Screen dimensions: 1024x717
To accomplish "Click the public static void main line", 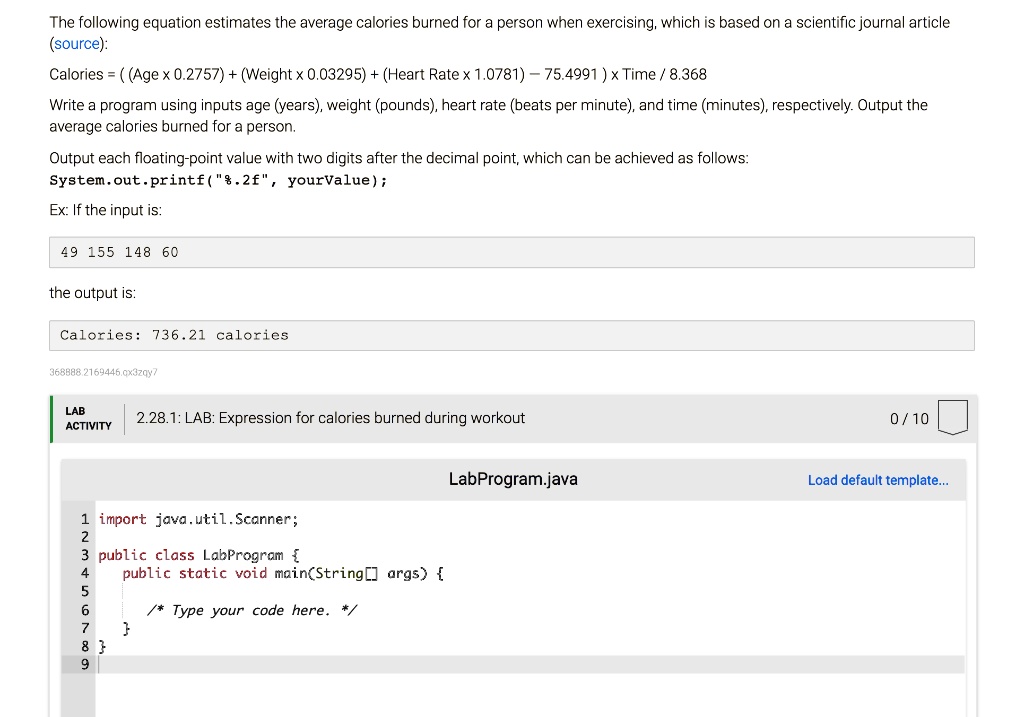I will [x=283, y=573].
